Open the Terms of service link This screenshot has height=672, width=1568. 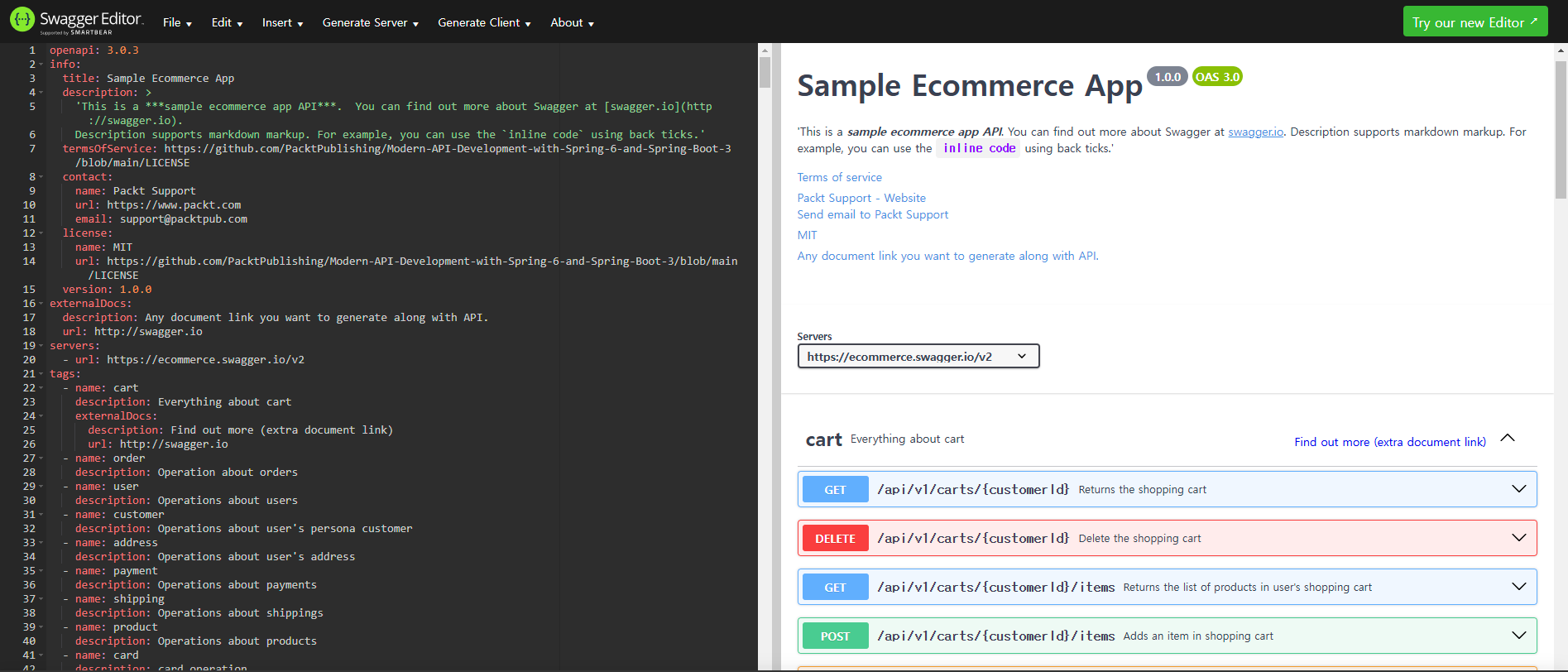tap(839, 177)
